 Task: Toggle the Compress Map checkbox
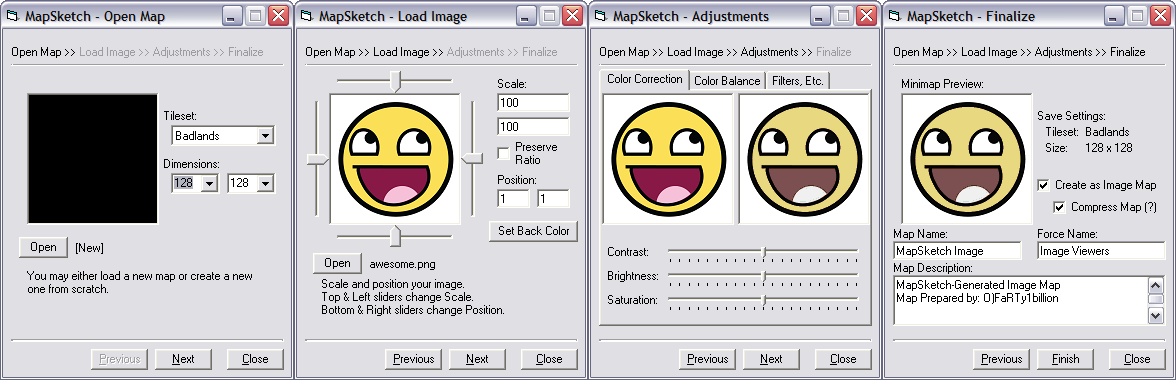(x=1059, y=207)
